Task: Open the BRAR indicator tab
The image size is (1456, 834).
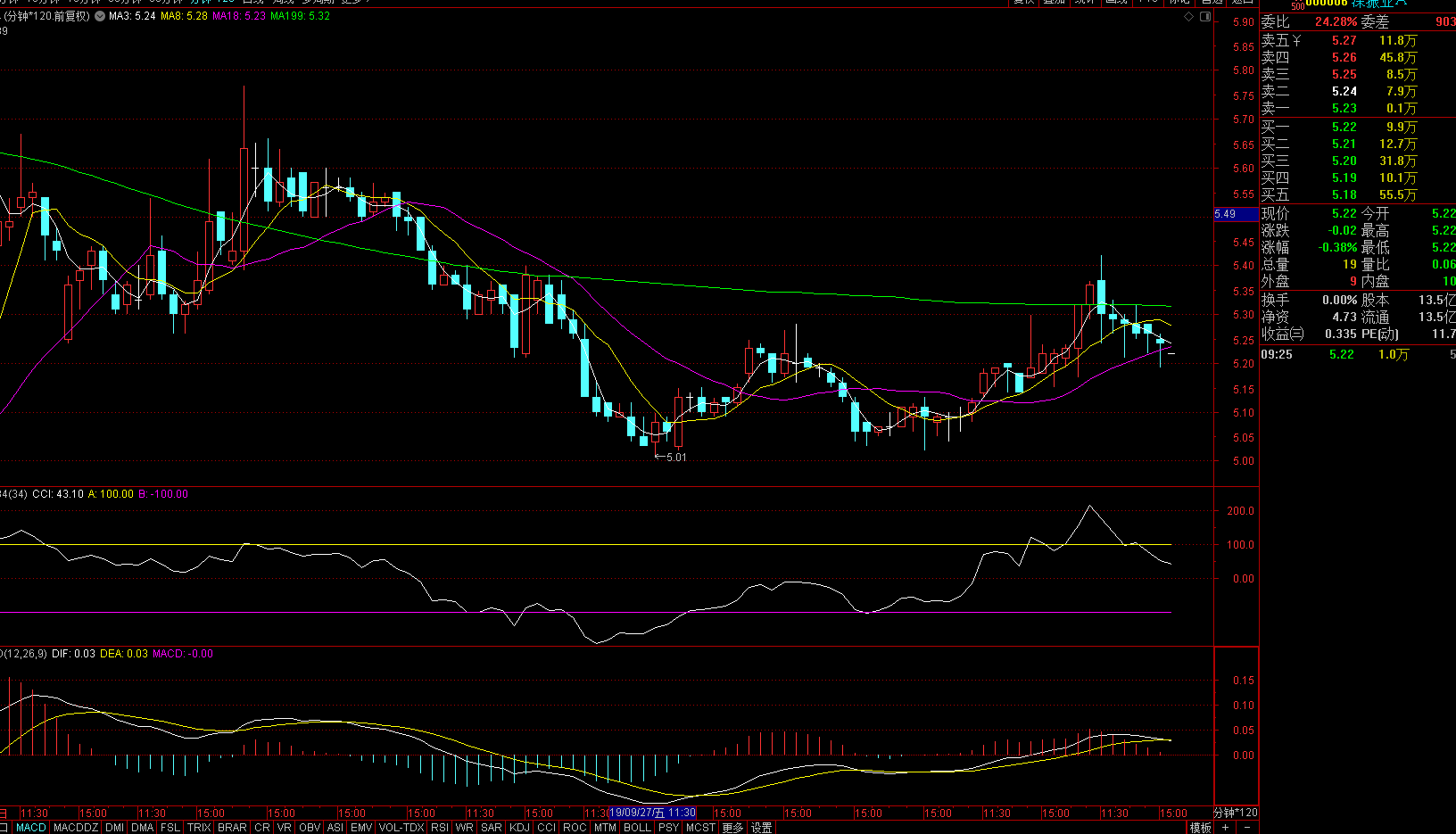Action: (x=232, y=828)
